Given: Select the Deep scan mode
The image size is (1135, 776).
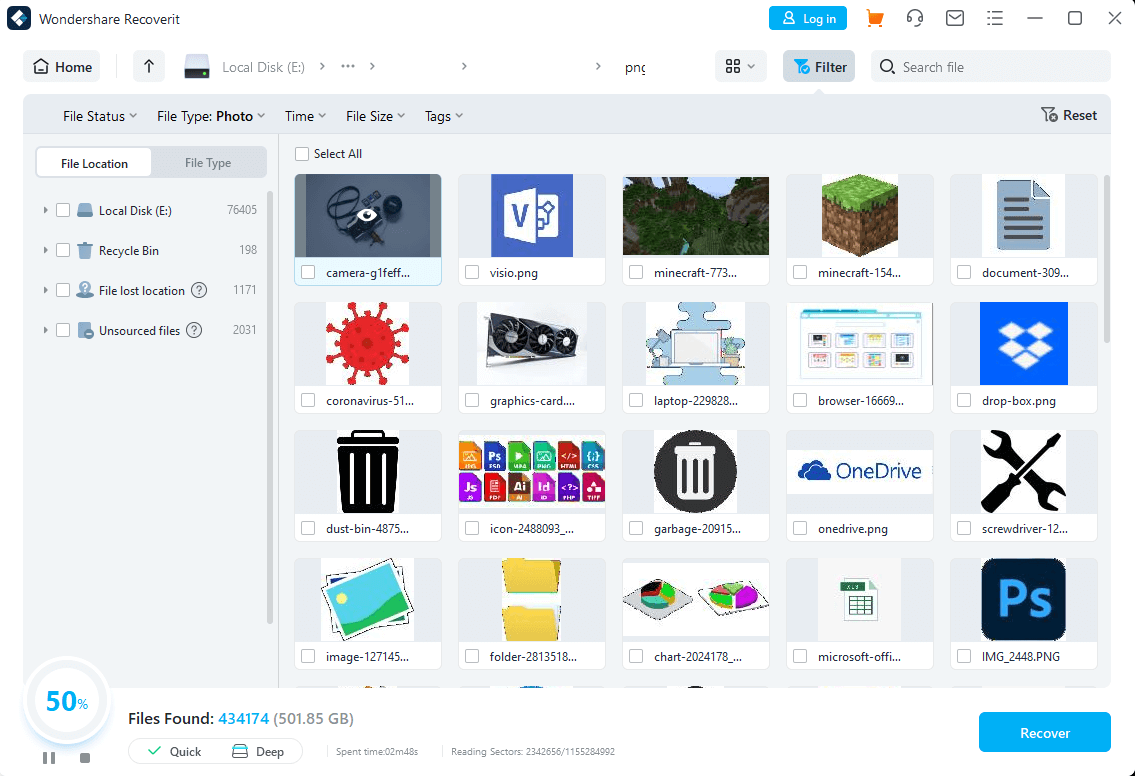Looking at the screenshot, I should 258,751.
